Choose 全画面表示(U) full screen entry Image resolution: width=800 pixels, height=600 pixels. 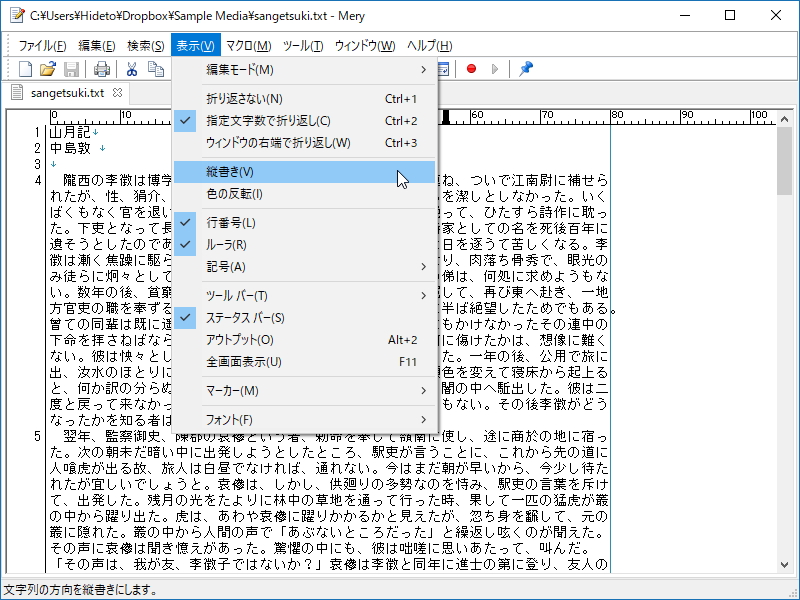[305, 362]
